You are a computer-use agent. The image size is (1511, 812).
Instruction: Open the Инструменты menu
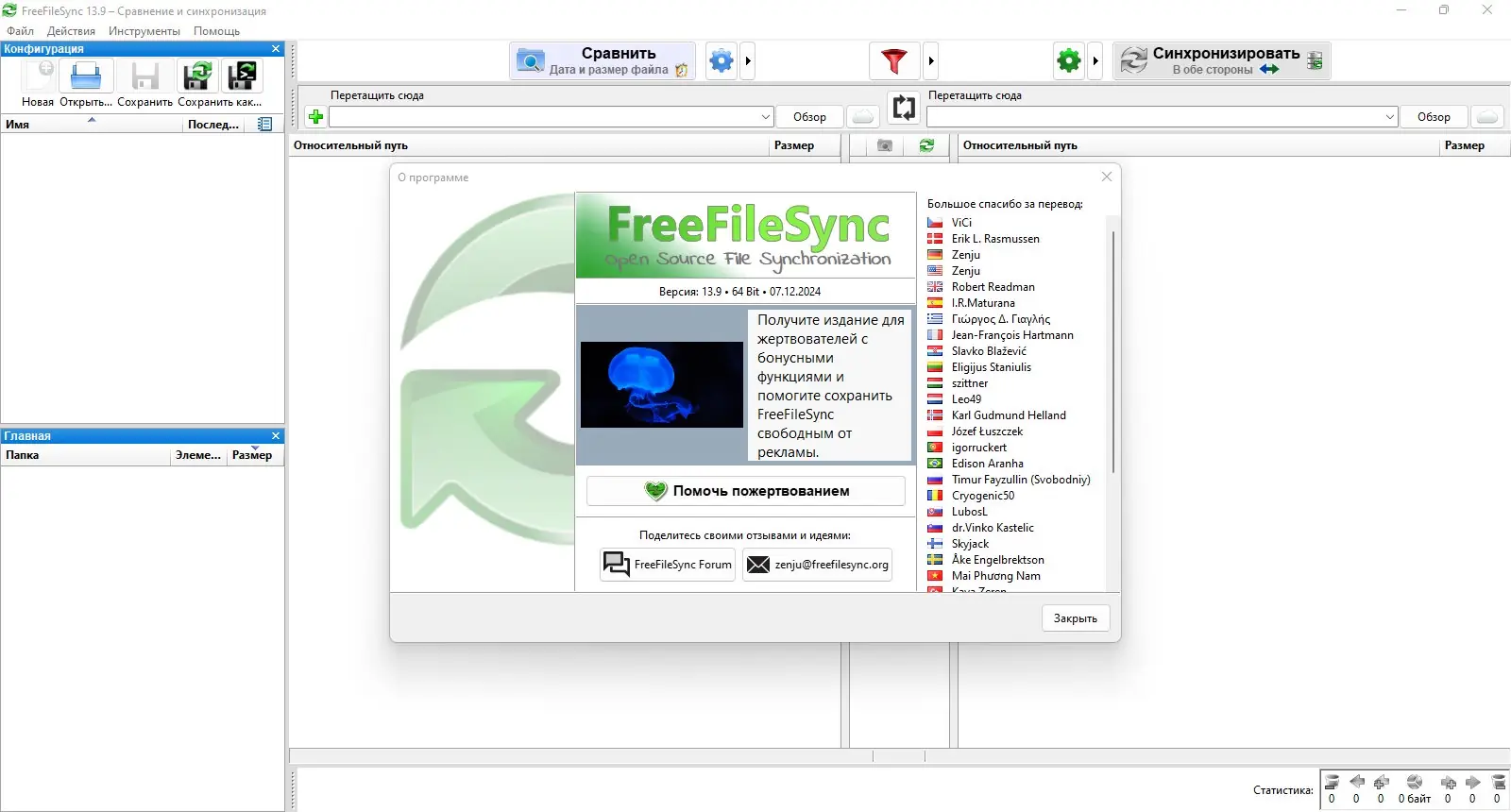144,31
